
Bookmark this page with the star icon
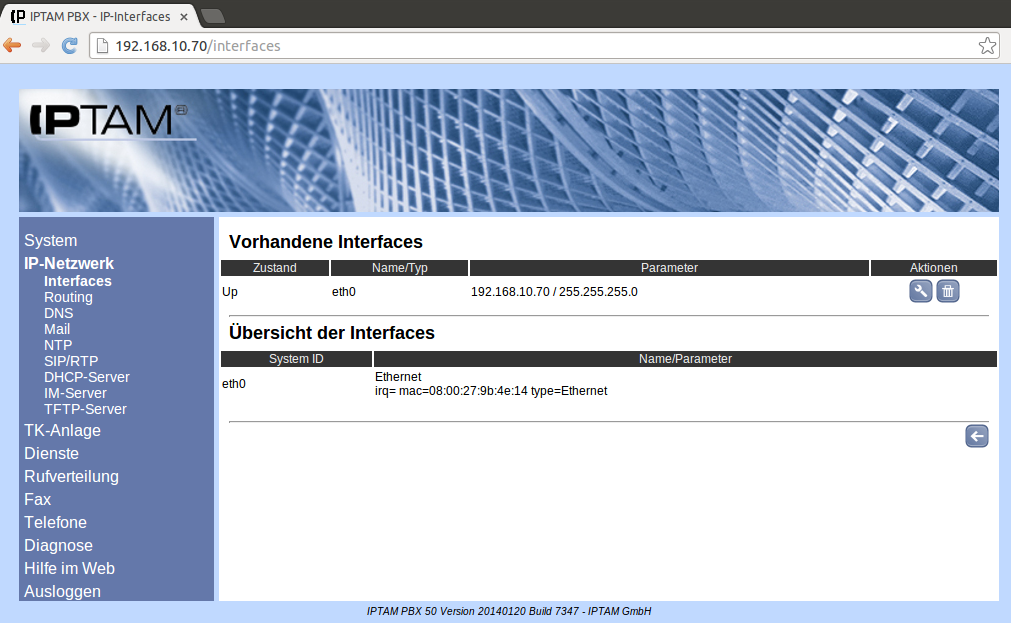pyautogui.click(x=986, y=45)
